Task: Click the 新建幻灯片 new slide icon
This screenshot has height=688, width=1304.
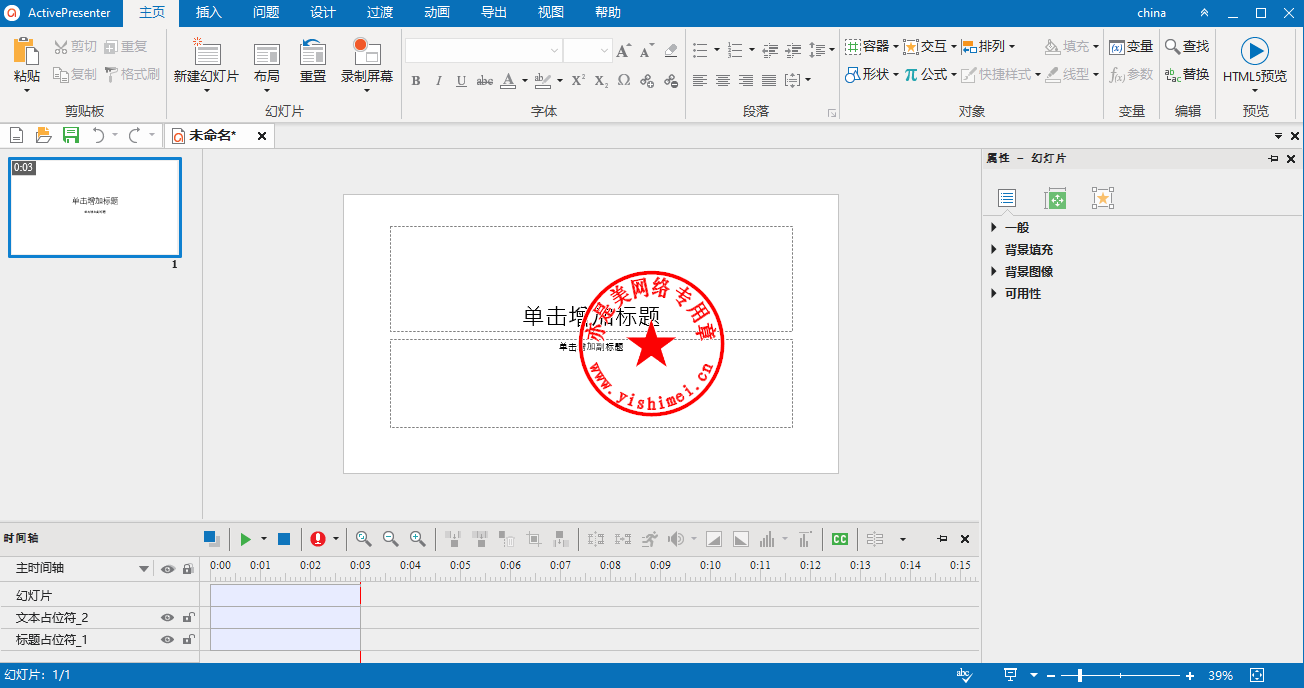Action: pos(206,52)
